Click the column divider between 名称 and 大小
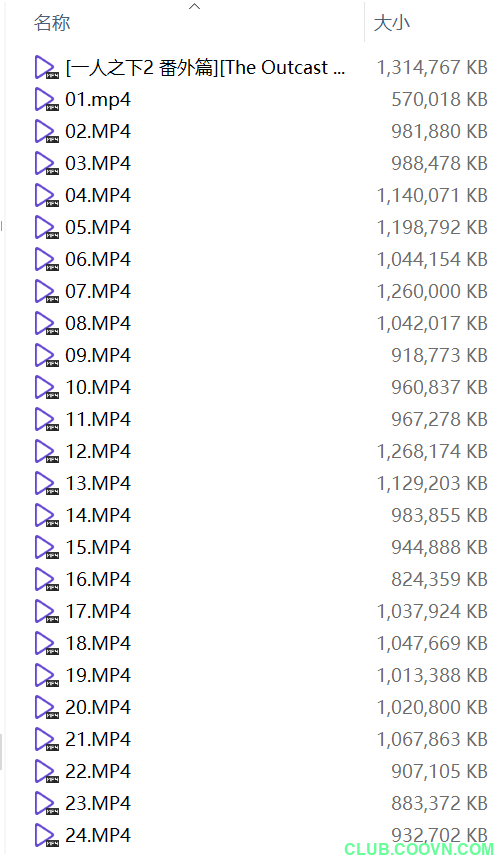Viewport: 499px width, 860px height. tap(364, 22)
